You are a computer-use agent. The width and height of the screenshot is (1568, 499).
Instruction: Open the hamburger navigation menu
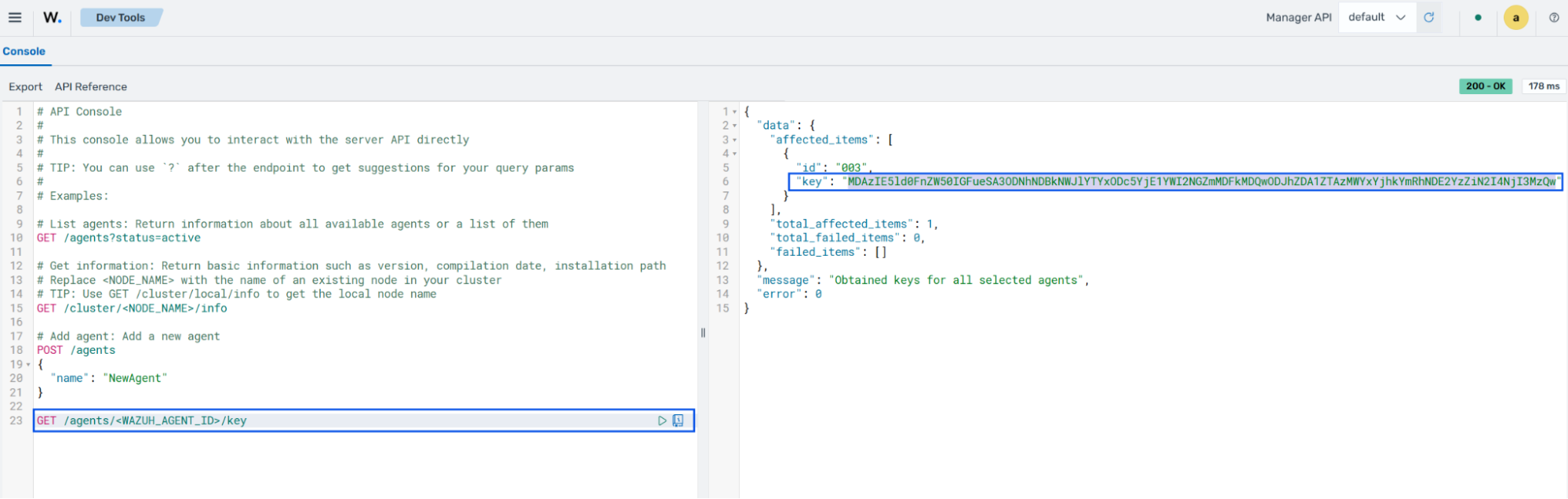(x=15, y=17)
